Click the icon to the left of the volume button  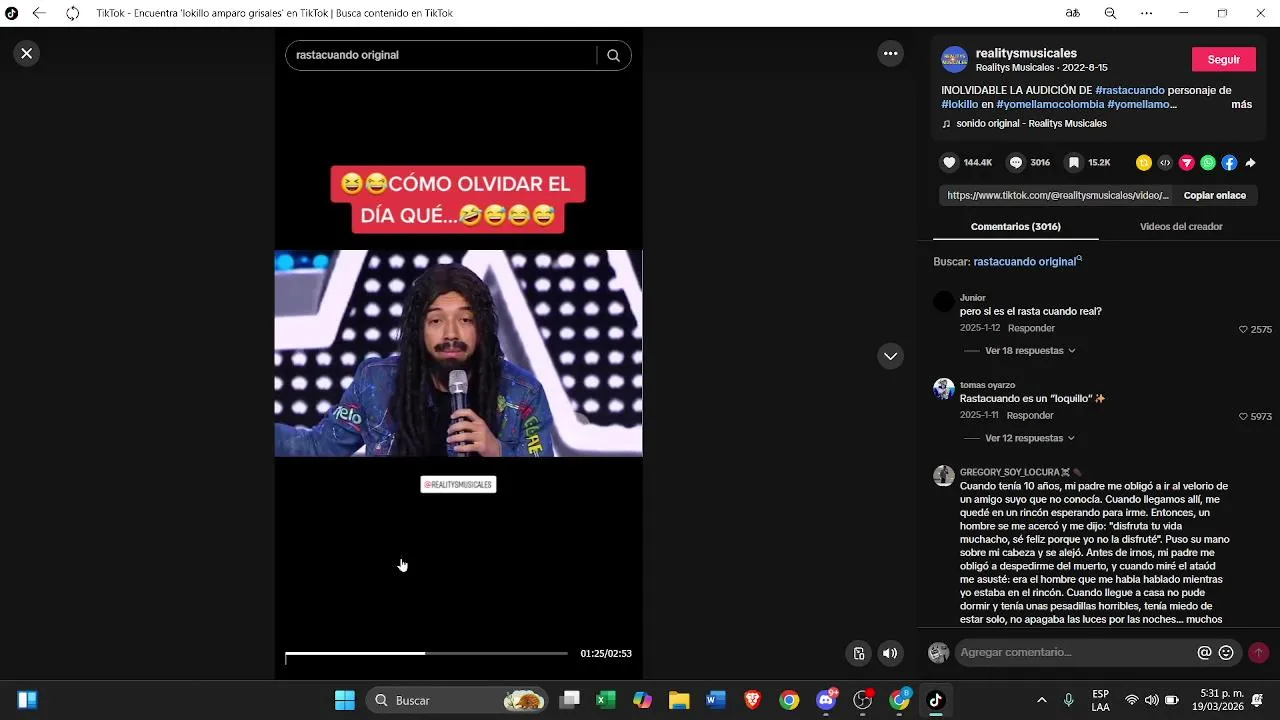click(858, 654)
